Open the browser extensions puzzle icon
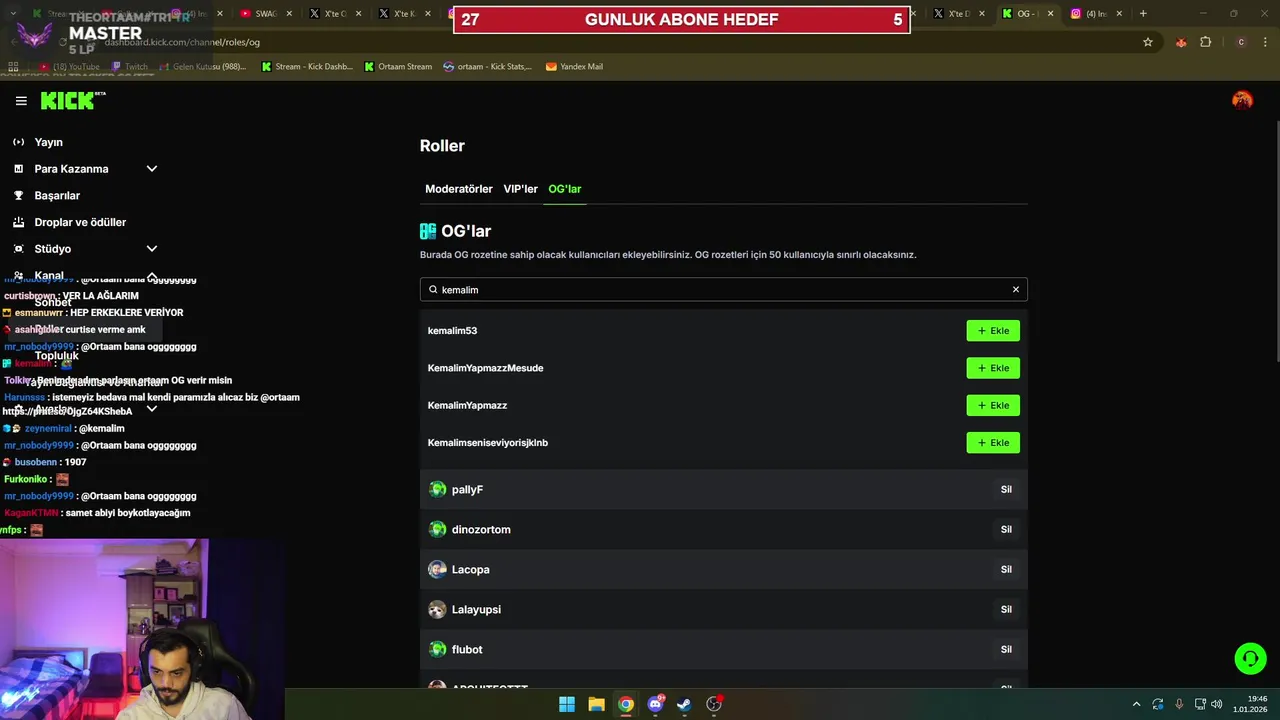The width and height of the screenshot is (1280, 720). point(1205,42)
